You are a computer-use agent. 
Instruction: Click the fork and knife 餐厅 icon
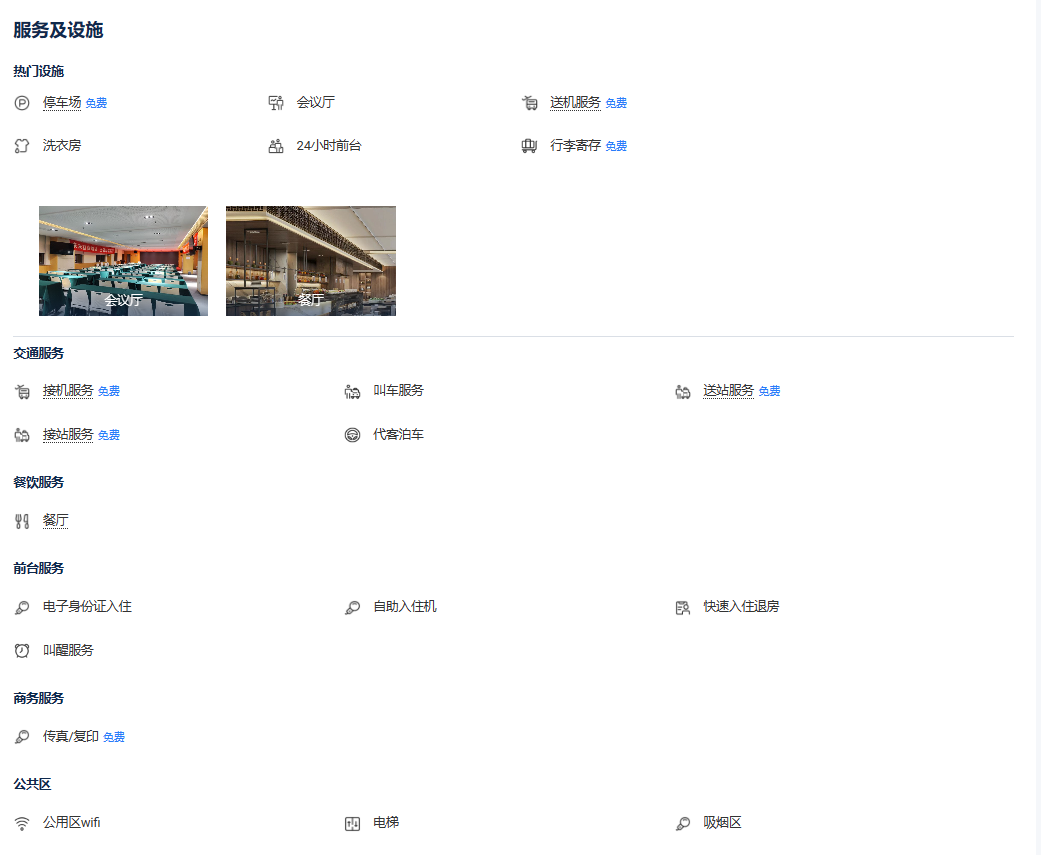pyautogui.click(x=22, y=521)
